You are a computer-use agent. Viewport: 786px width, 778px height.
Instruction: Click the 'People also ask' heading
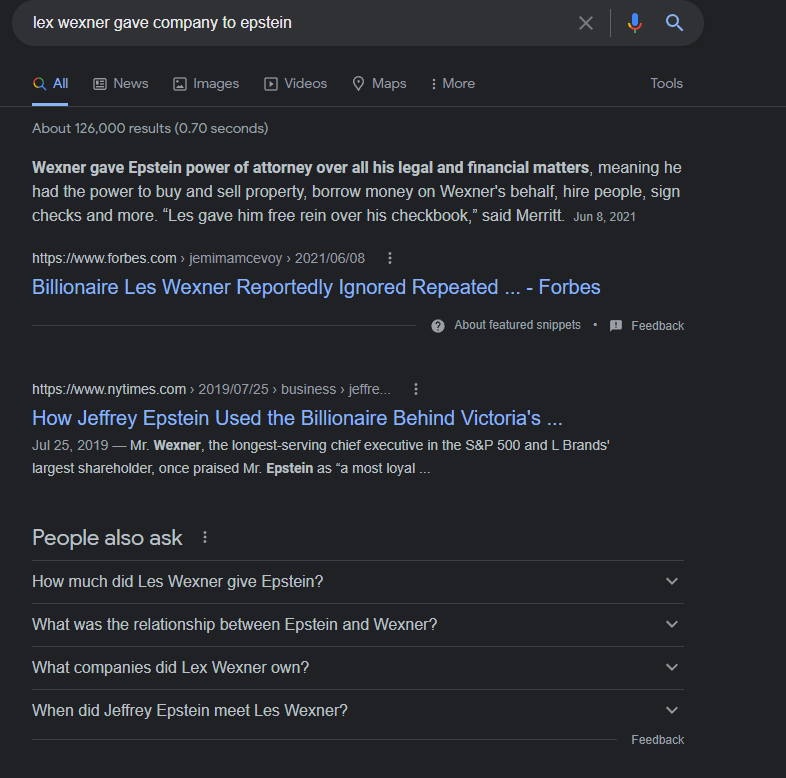coord(107,538)
